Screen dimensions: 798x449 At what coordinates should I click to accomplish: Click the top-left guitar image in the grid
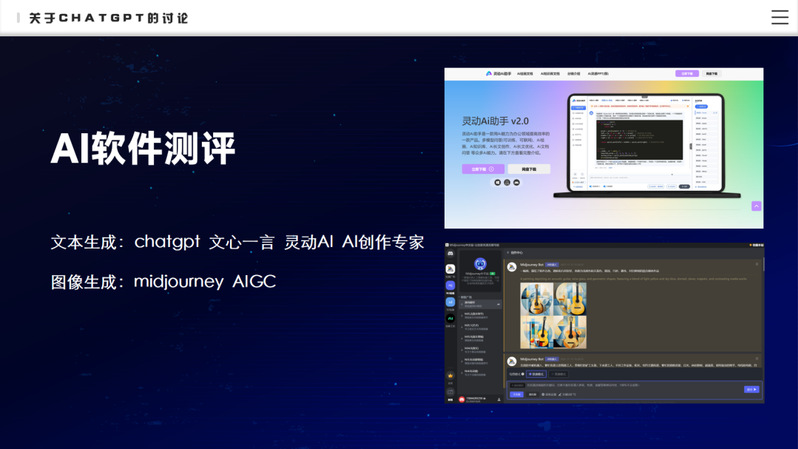[537, 298]
